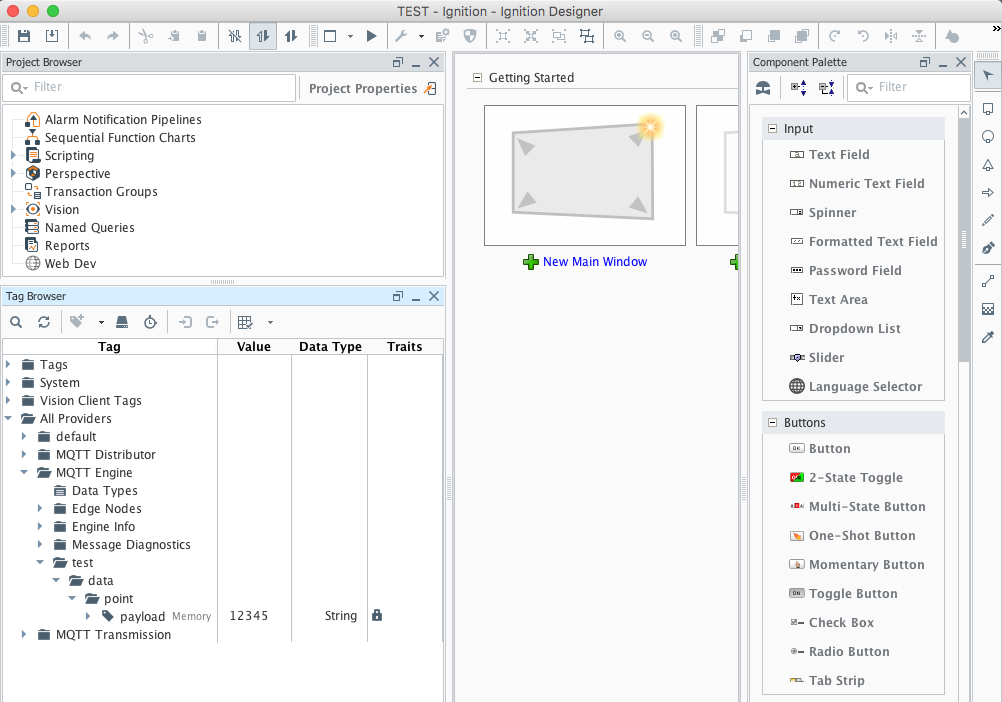The width and height of the screenshot is (1002, 702).
Task: Pick the 2-State Toggle component
Action: 856,477
